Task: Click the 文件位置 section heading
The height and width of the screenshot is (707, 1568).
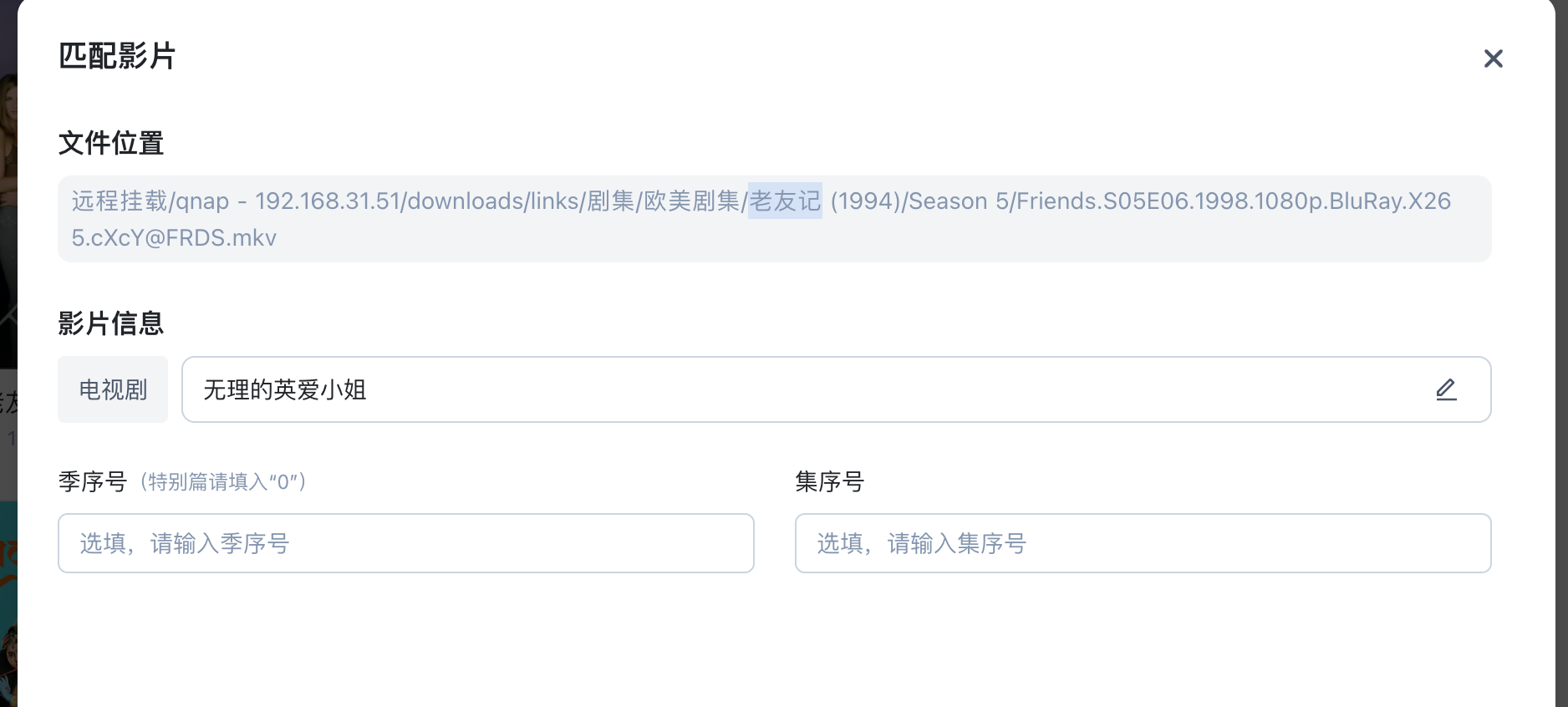Action: coord(111,143)
